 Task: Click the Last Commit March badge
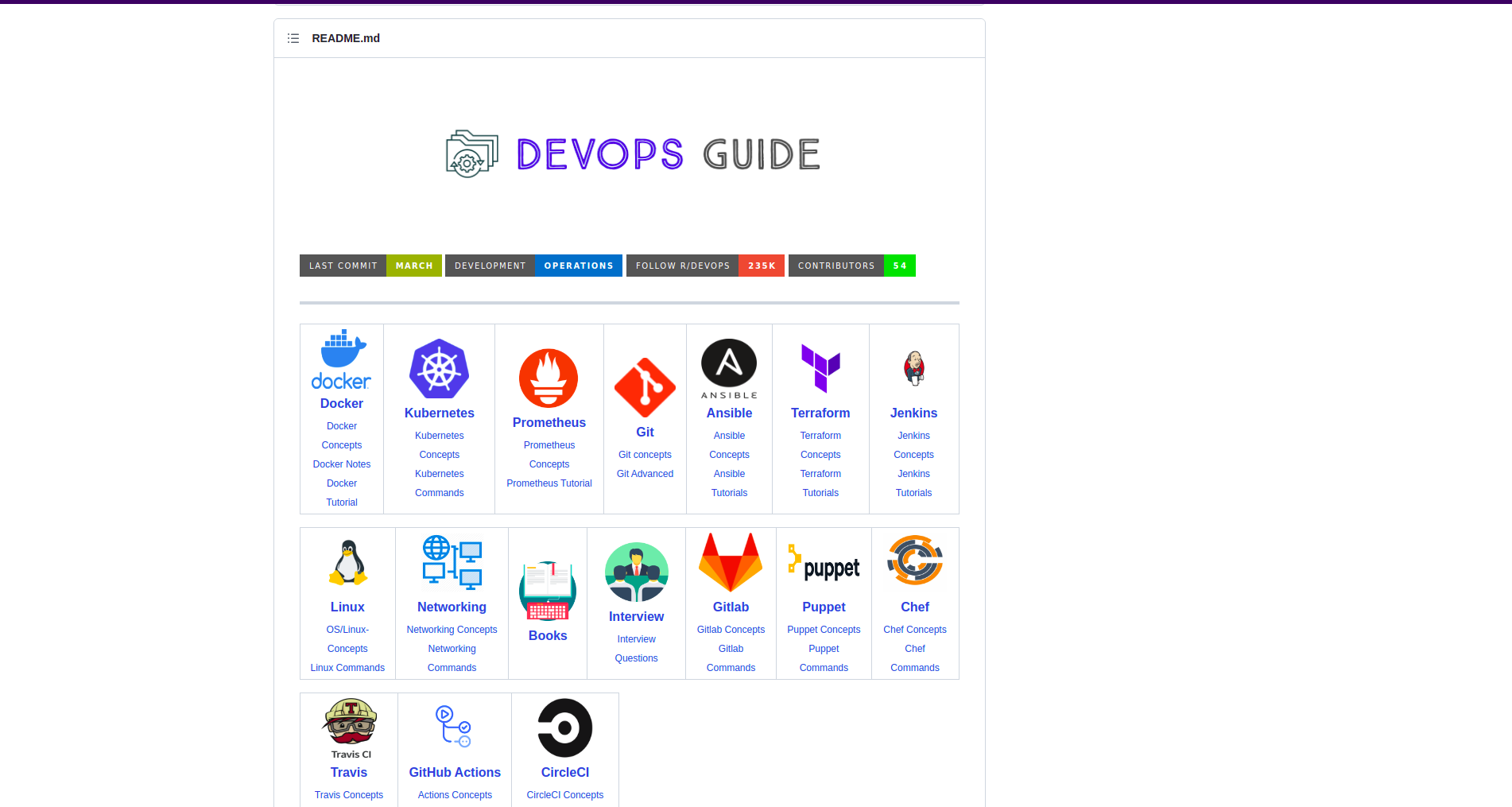tap(370, 266)
